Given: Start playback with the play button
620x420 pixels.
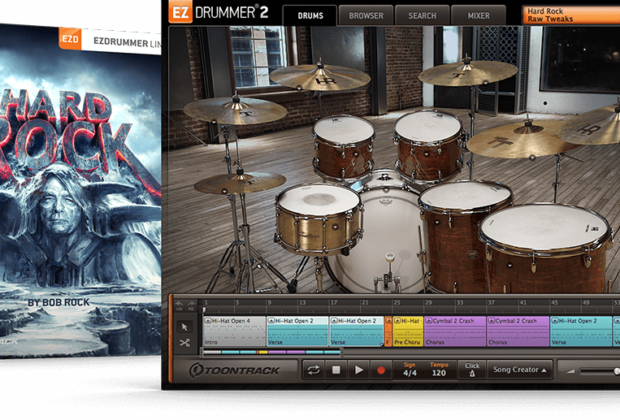Looking at the screenshot, I should tap(359, 370).
